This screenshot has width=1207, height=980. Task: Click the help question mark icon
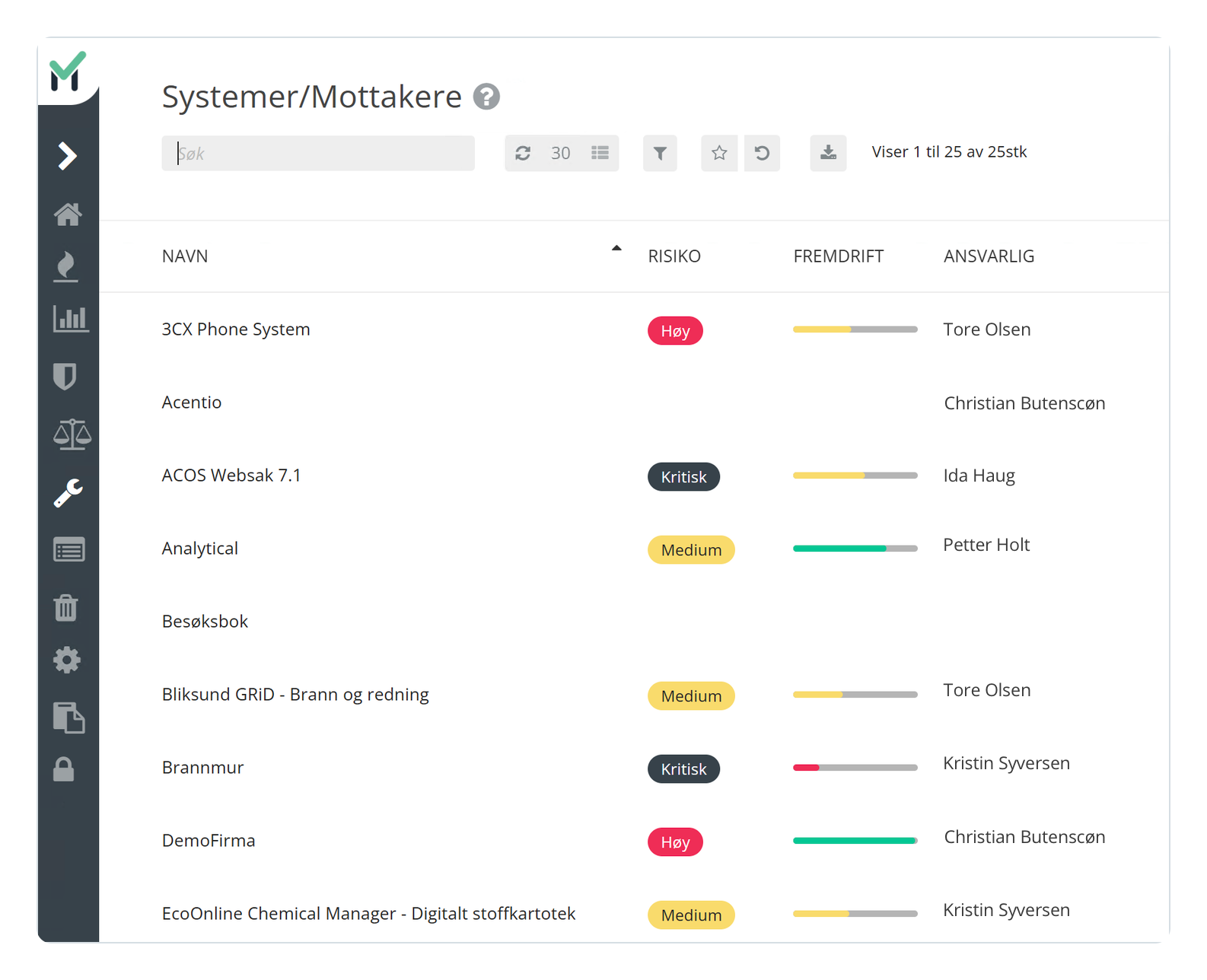pos(486,97)
